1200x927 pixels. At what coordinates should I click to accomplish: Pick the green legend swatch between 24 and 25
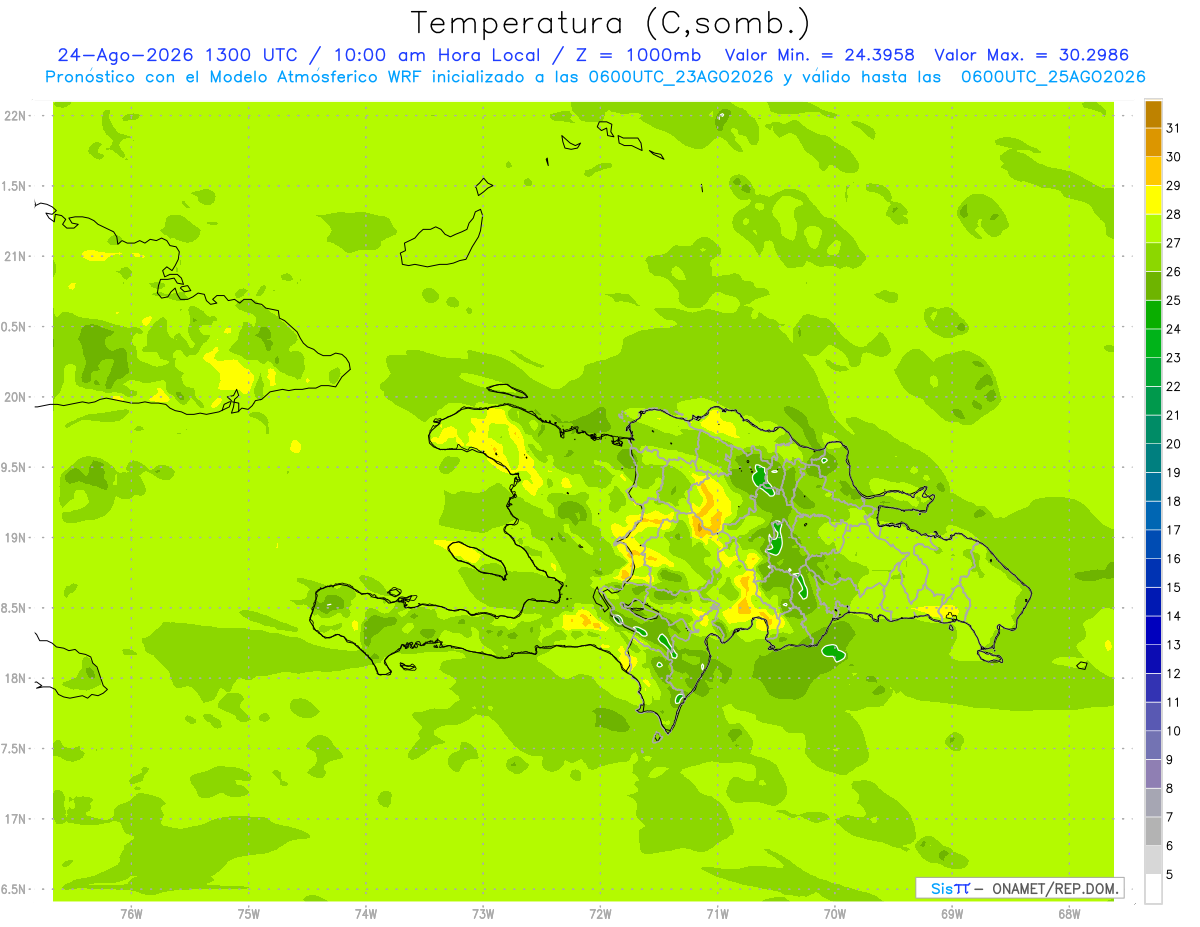pyautogui.click(x=1153, y=315)
